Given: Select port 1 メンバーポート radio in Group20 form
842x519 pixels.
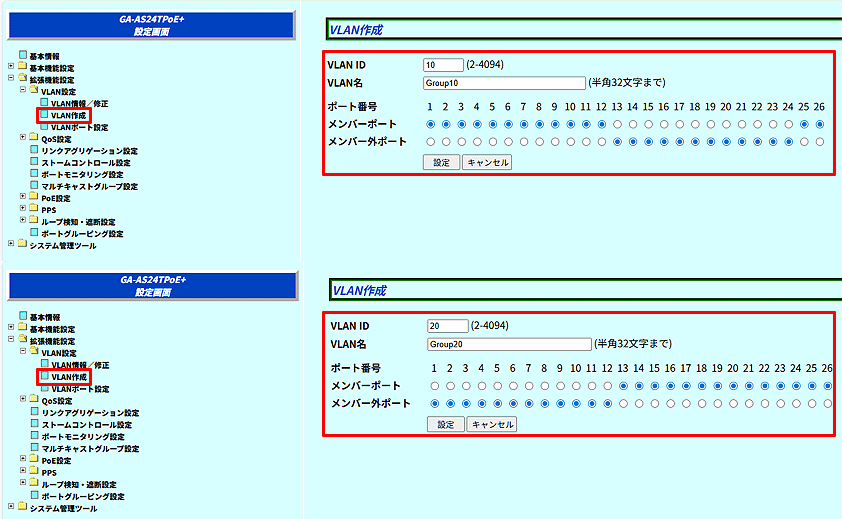Looking at the screenshot, I should point(434,386).
